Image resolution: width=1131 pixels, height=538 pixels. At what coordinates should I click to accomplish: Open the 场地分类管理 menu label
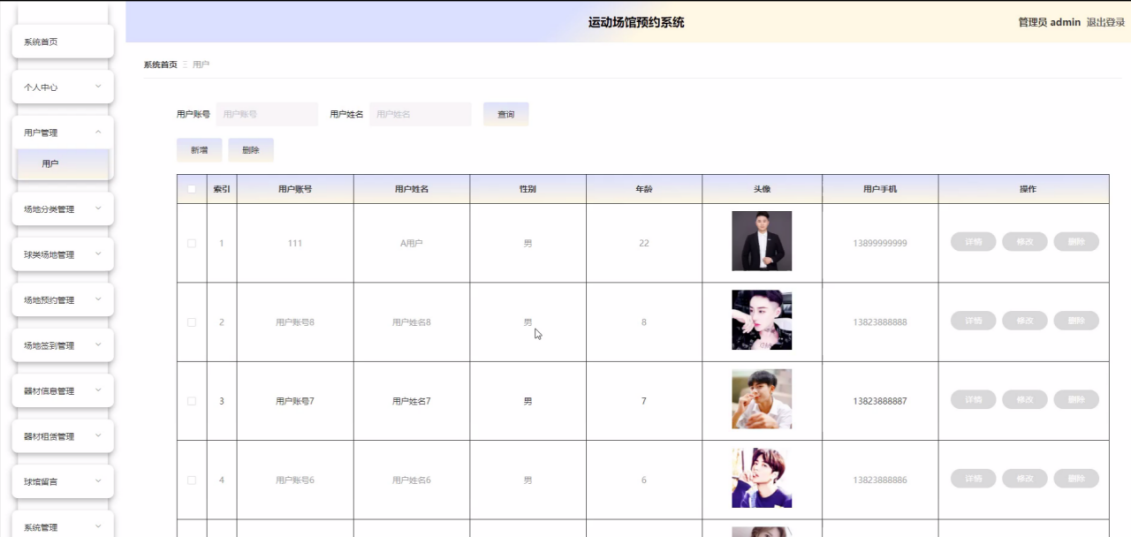click(x=49, y=210)
